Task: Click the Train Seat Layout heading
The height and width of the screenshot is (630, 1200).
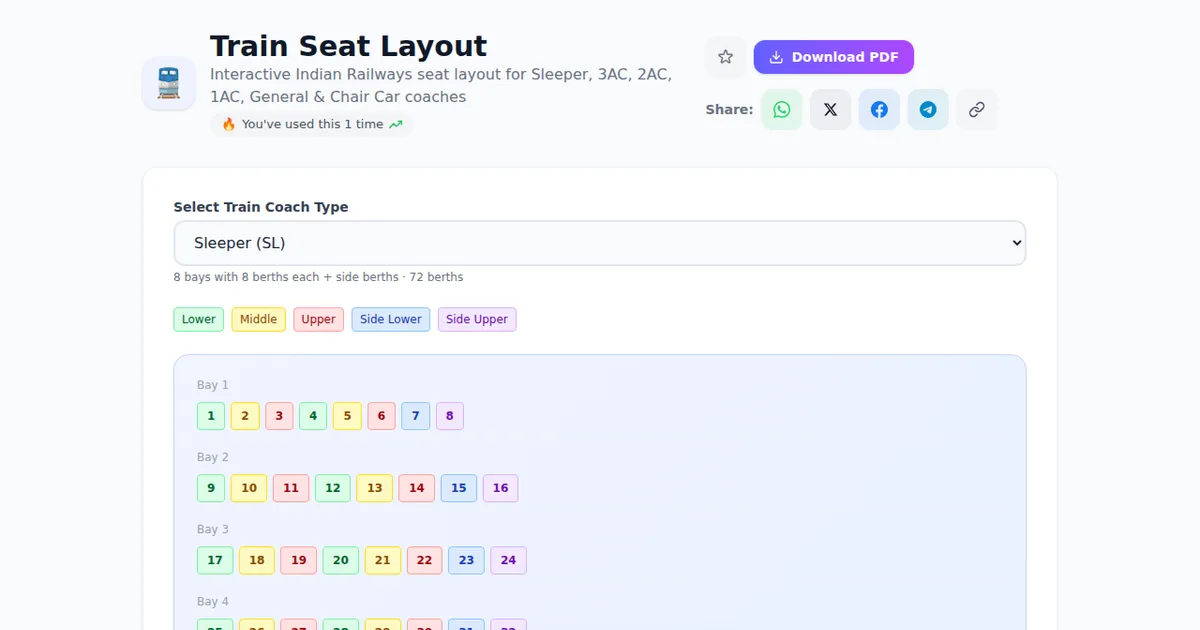Action: point(348,46)
